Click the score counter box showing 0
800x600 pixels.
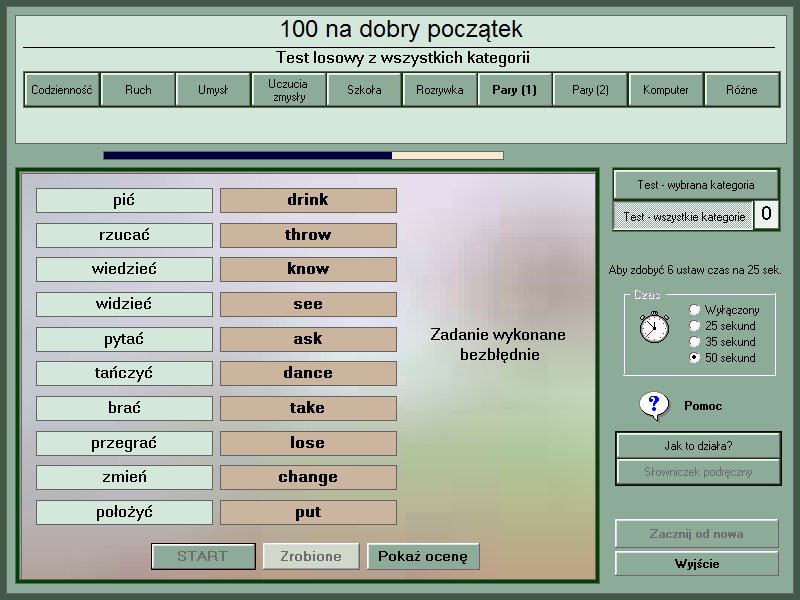(766, 214)
